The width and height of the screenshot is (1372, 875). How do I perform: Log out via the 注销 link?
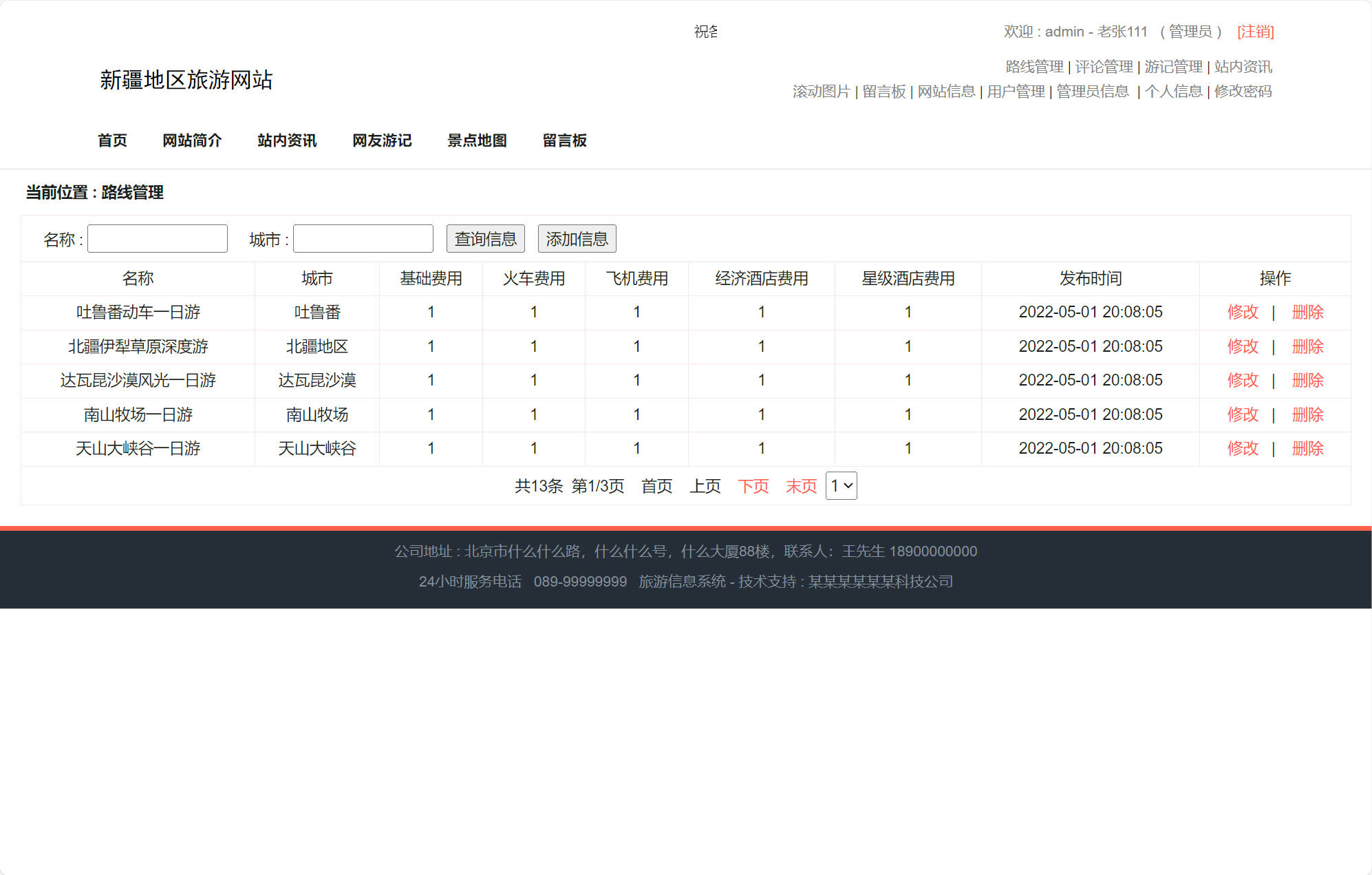1256,32
